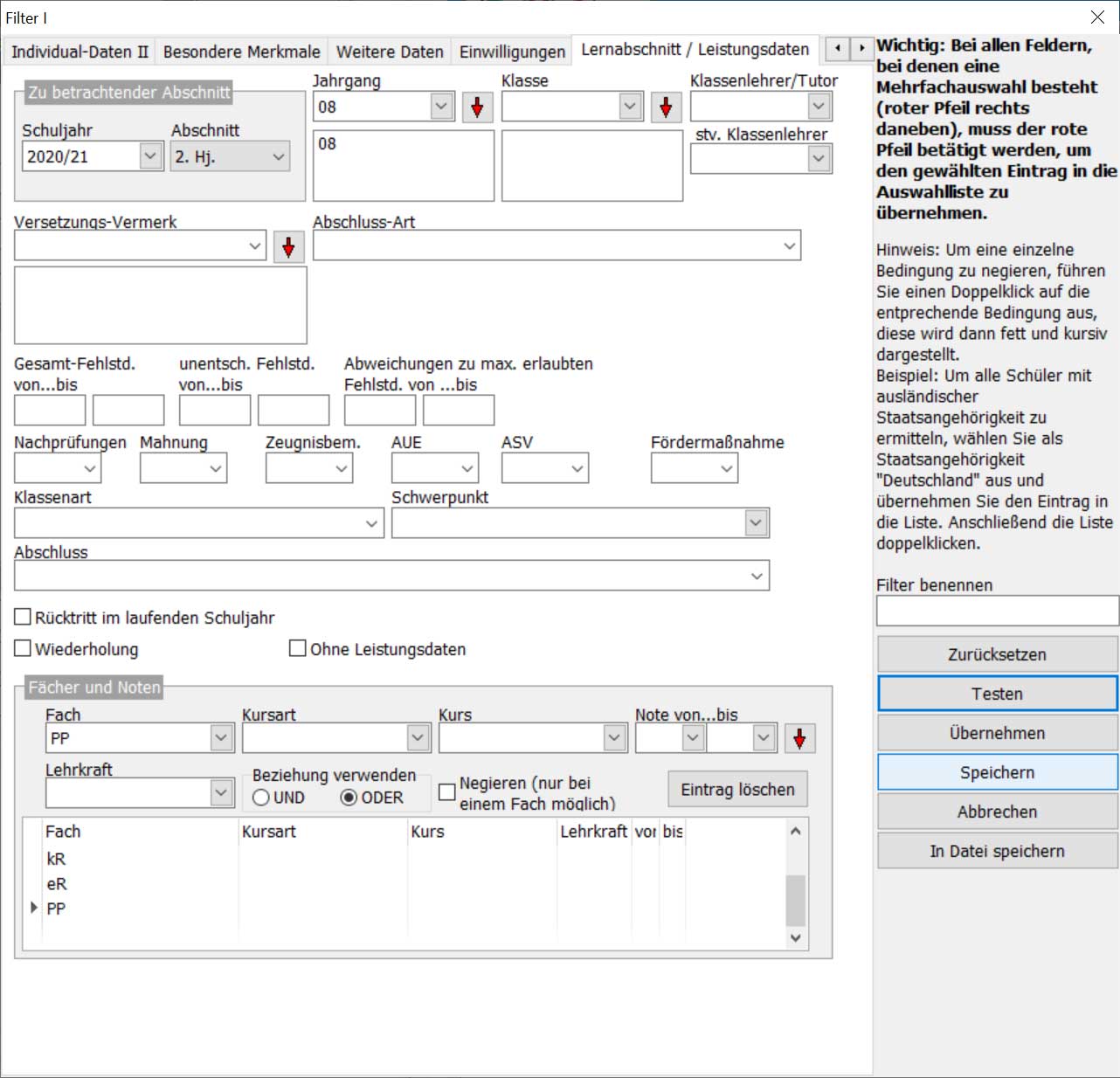Image resolution: width=1120 pixels, height=1078 pixels.
Task: Click the Zurücksetzen button
Action: pyautogui.click(x=997, y=654)
